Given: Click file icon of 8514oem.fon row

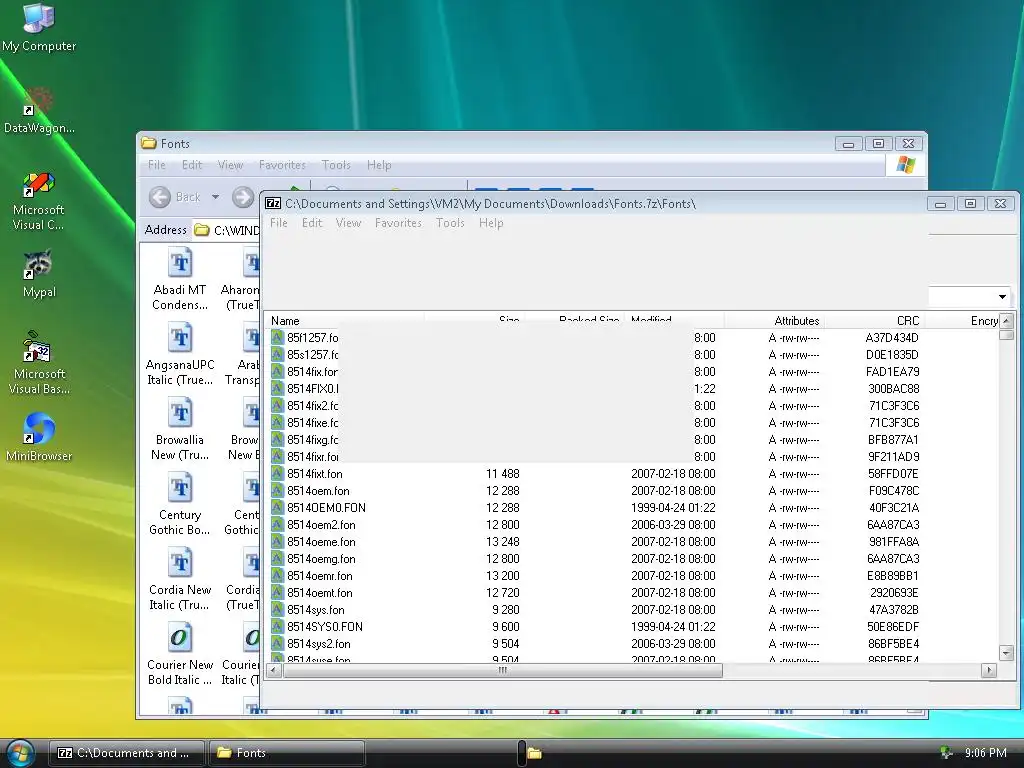Looking at the screenshot, I should 278,490.
